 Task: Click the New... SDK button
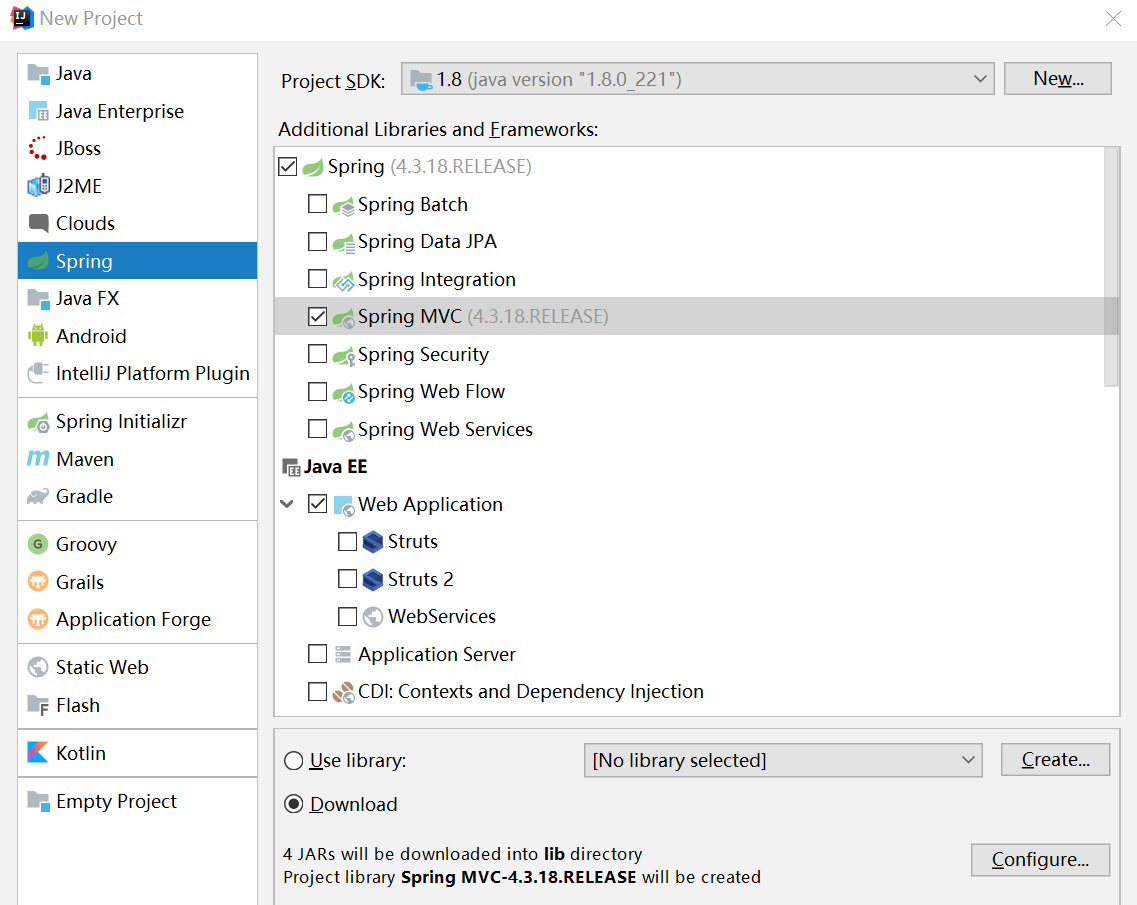(1058, 78)
